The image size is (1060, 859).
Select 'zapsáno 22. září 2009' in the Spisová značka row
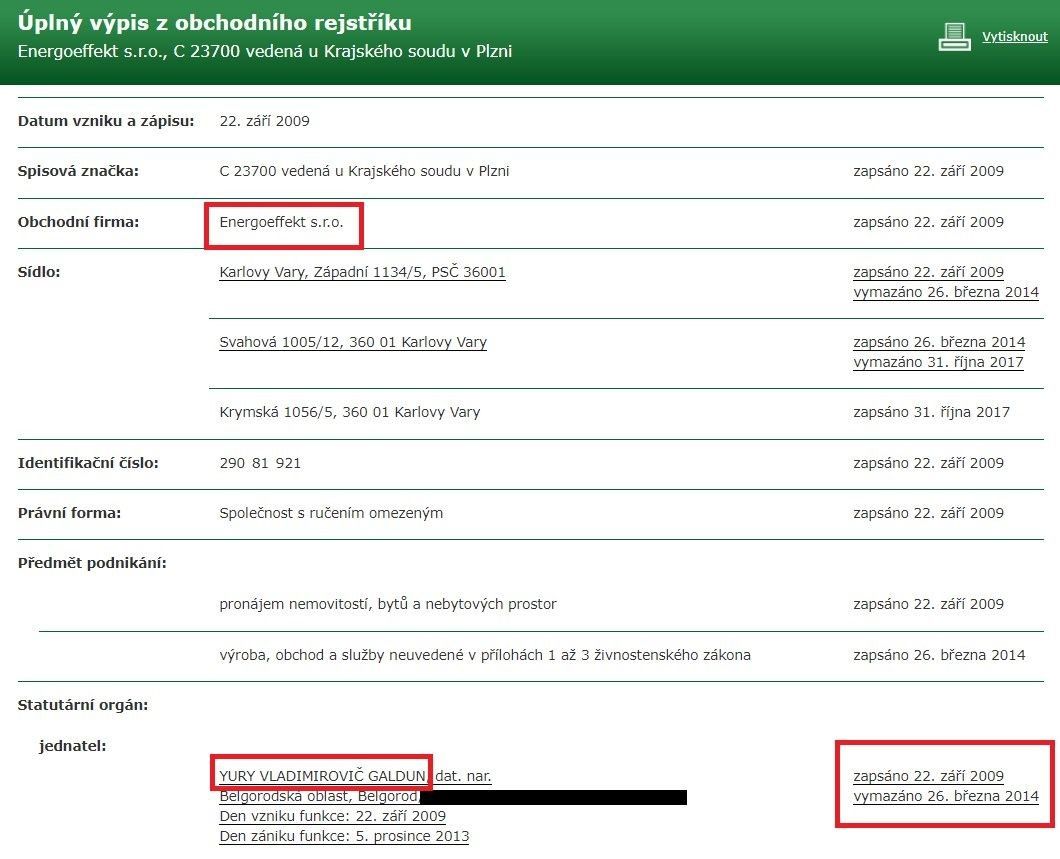pos(928,171)
